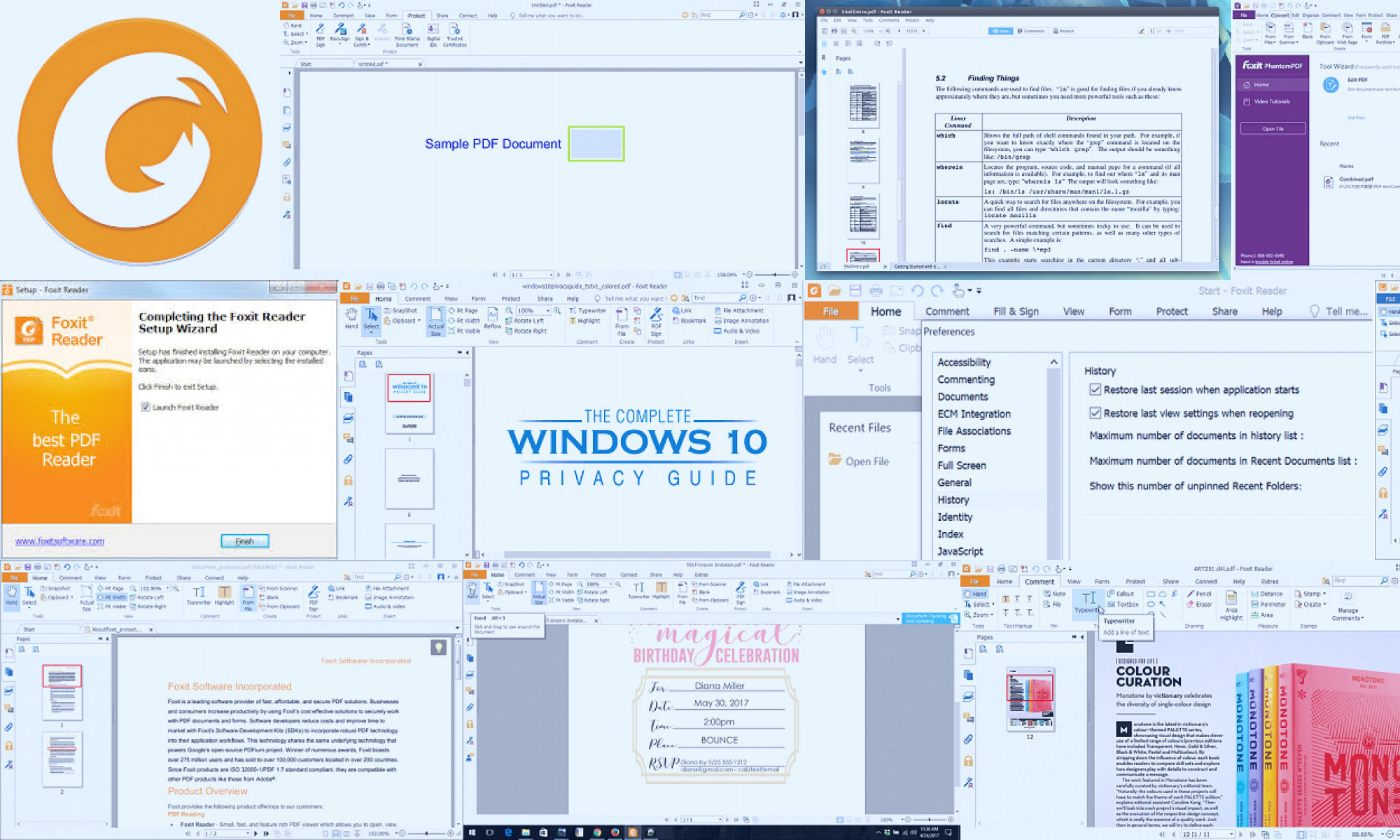Select Eraser tool in Colour Curation window

point(1198,604)
